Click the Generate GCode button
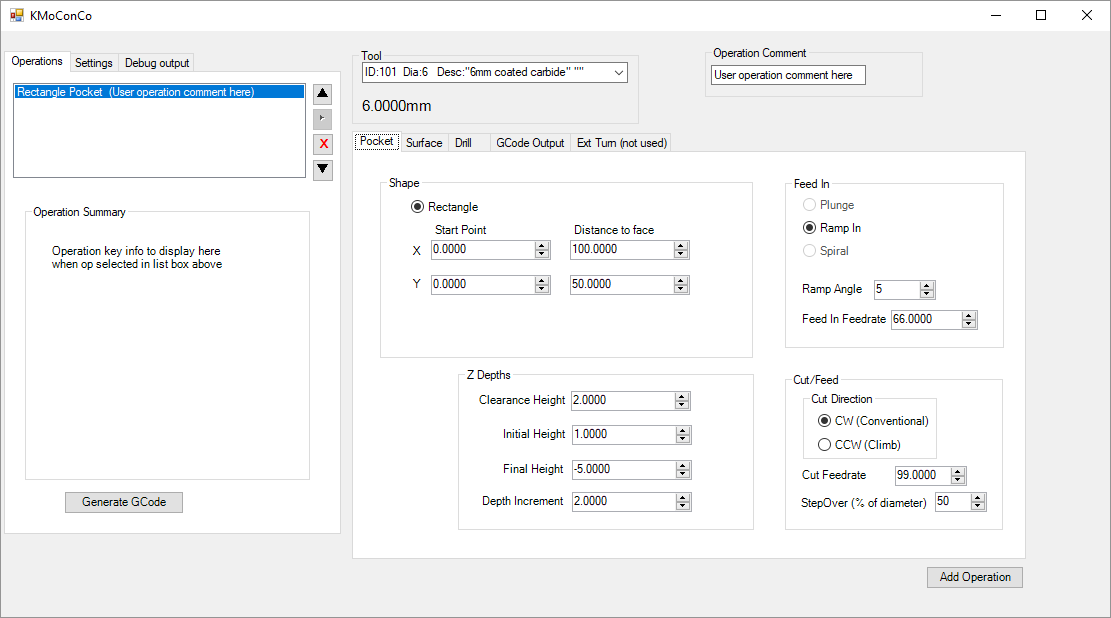This screenshot has width=1111, height=618. 124,502
